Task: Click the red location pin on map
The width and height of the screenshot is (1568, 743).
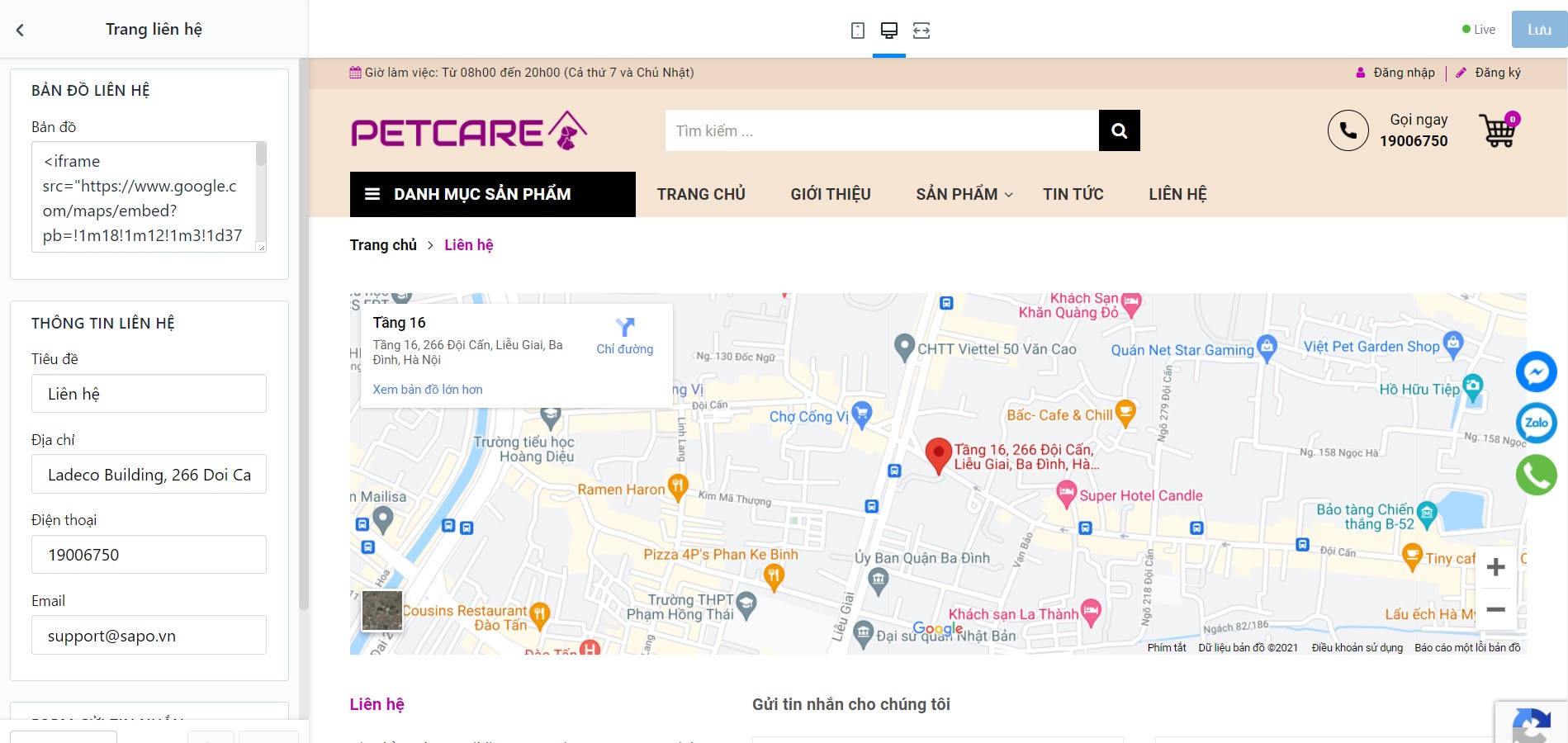Action: [938, 456]
